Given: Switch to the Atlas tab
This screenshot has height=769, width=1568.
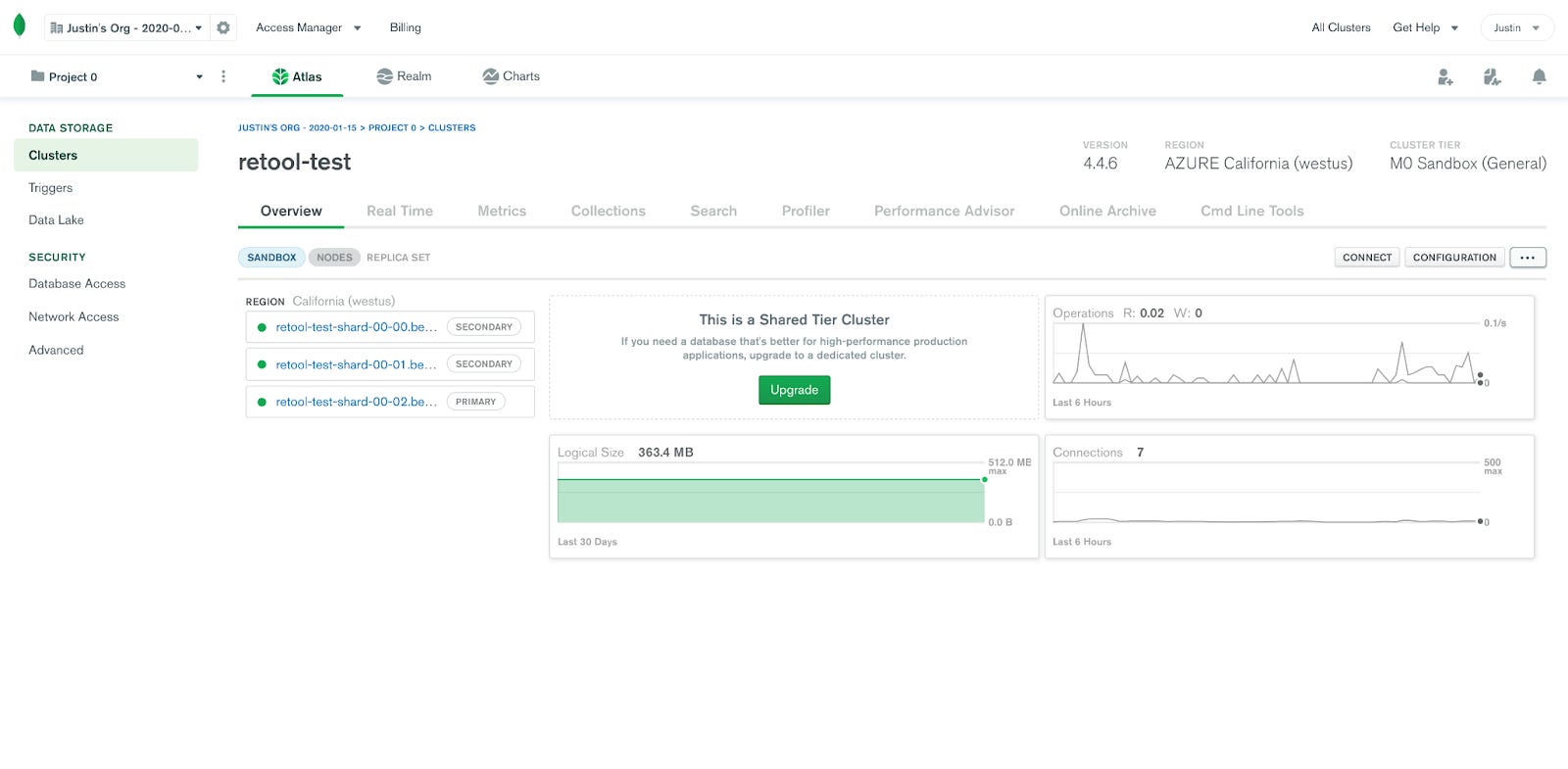Looking at the screenshot, I should click(x=297, y=76).
